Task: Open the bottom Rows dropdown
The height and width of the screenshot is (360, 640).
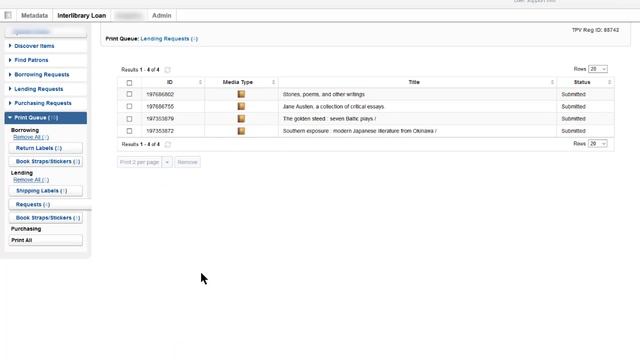Action: 598,144
